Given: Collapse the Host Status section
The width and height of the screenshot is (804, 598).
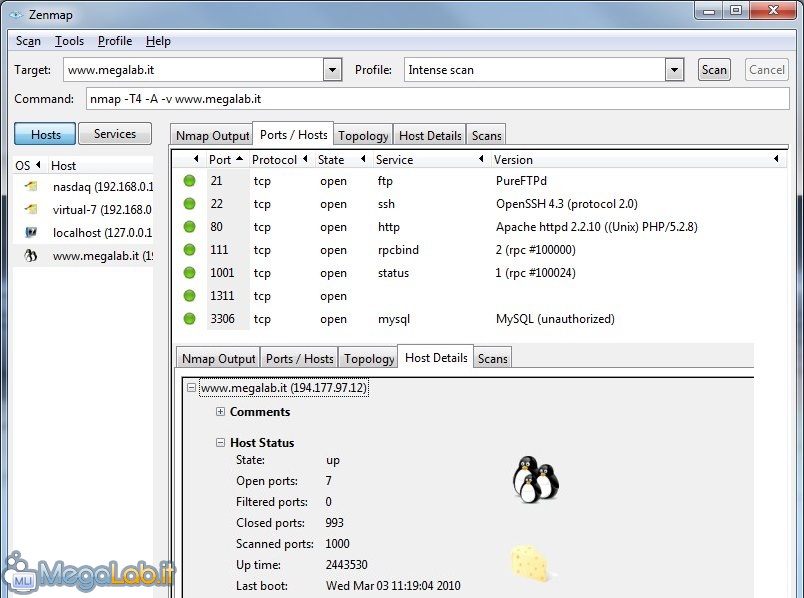Looking at the screenshot, I should pyautogui.click(x=220, y=442).
